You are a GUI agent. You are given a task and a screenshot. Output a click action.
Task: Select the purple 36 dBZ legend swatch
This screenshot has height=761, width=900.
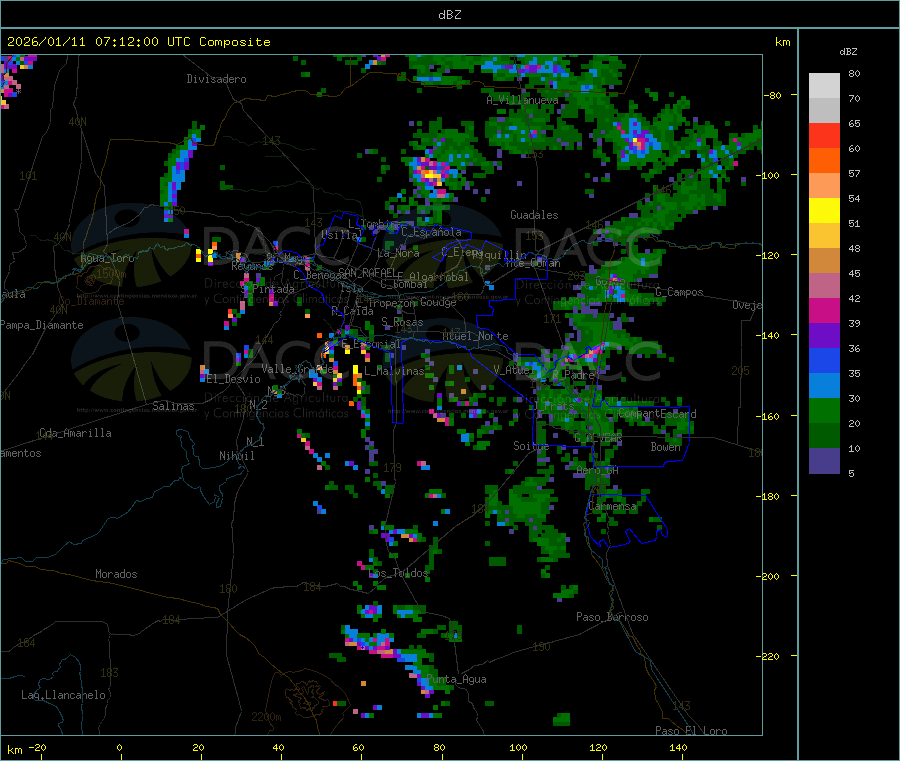824,336
